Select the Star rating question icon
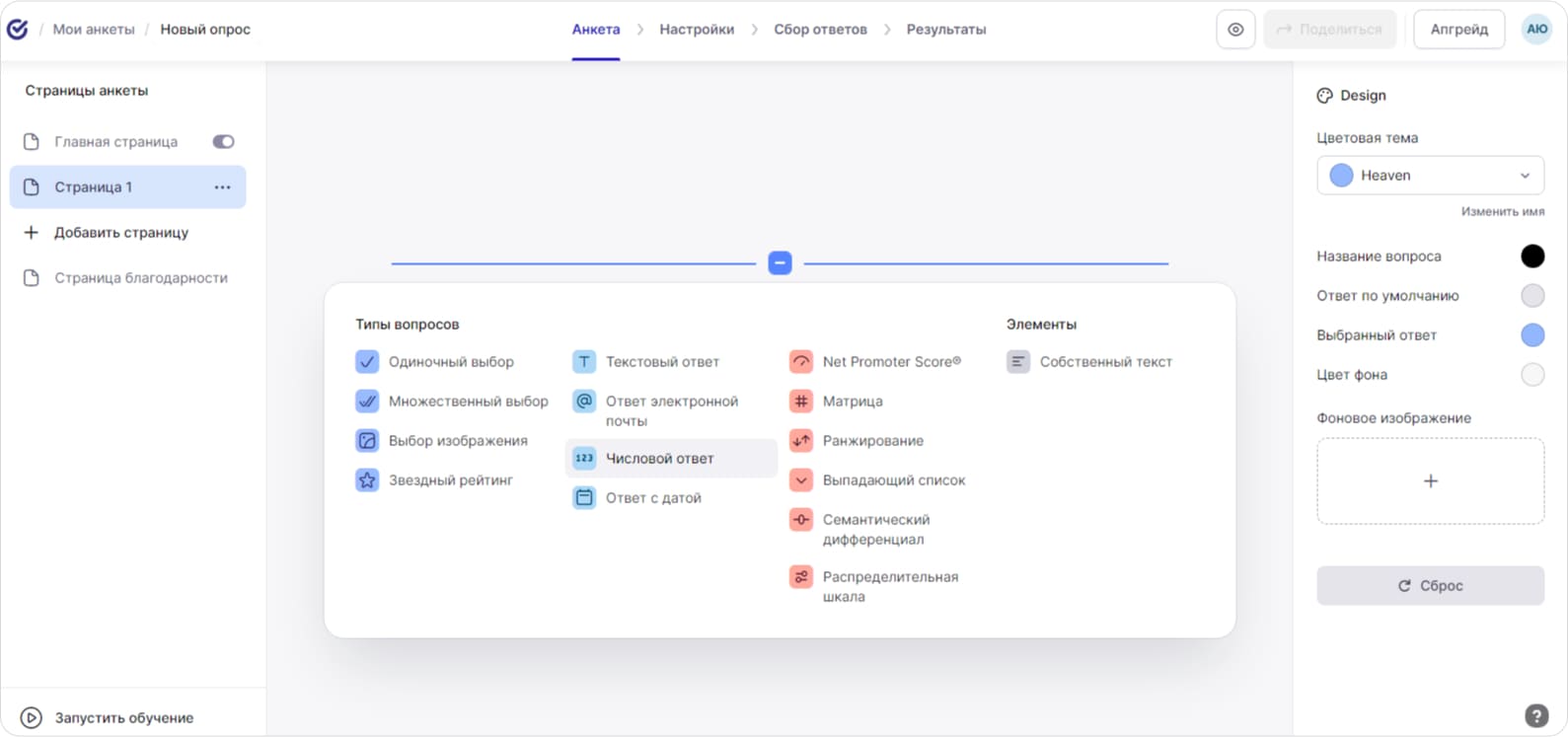 [x=367, y=480]
